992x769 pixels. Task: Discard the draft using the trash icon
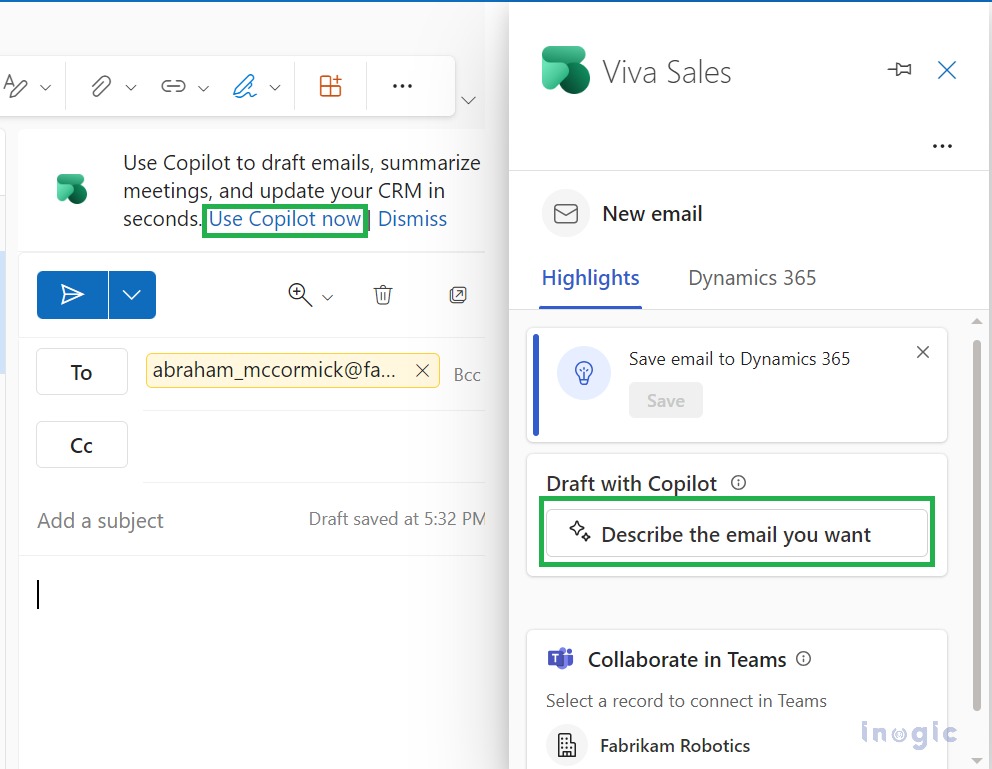tap(382, 294)
